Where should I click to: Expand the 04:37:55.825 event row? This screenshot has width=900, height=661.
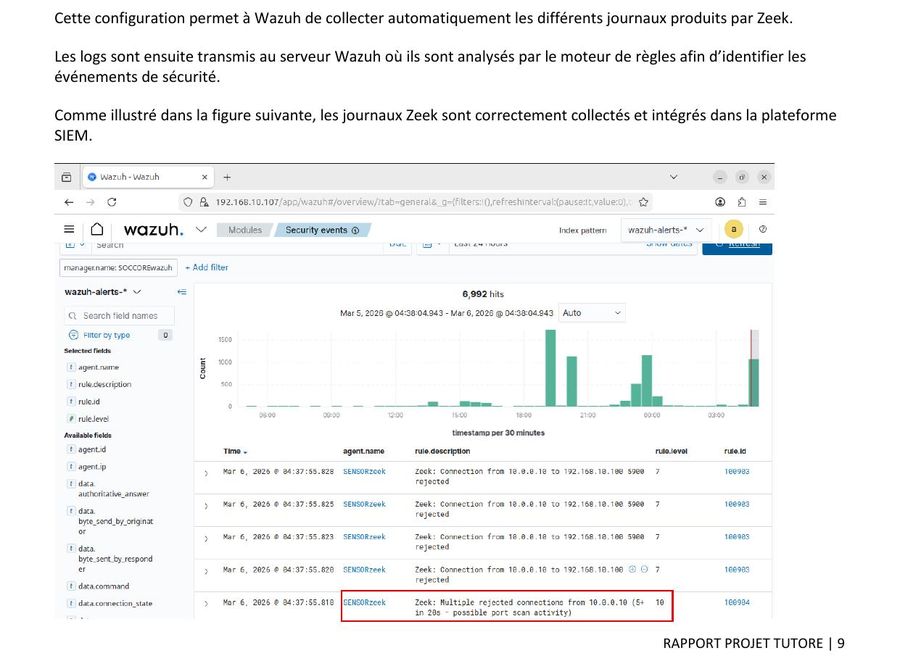point(206,506)
